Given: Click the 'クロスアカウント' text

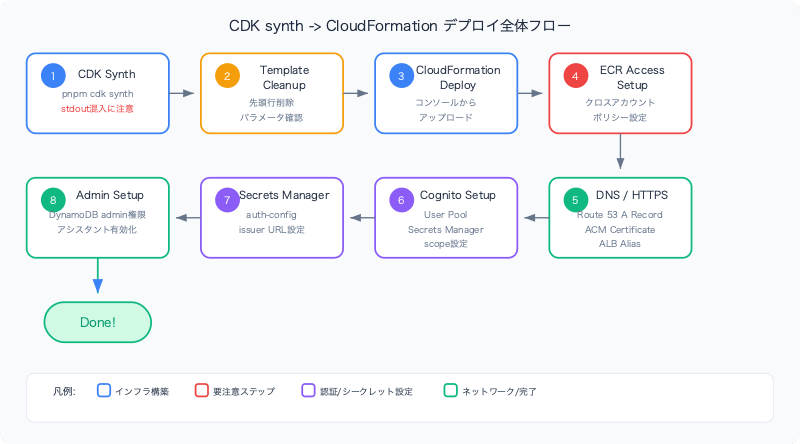Looking at the screenshot, I should tap(620, 103).
